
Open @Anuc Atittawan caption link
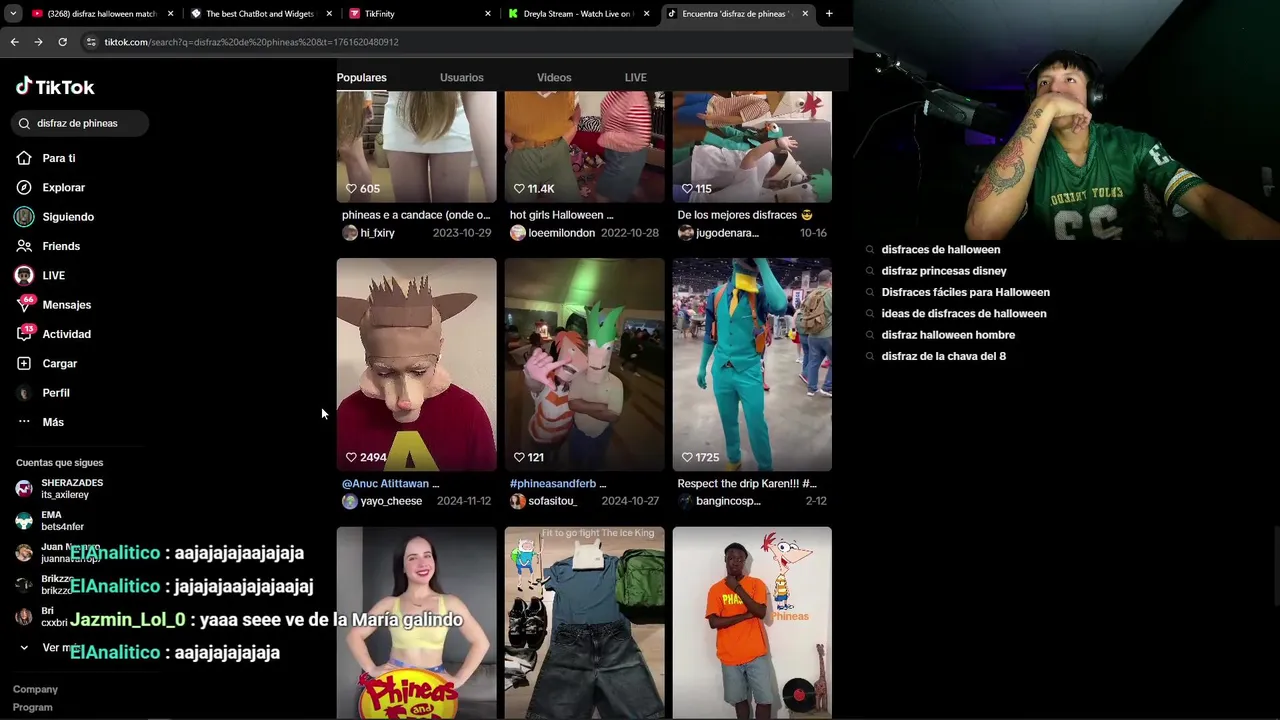tap(387, 484)
